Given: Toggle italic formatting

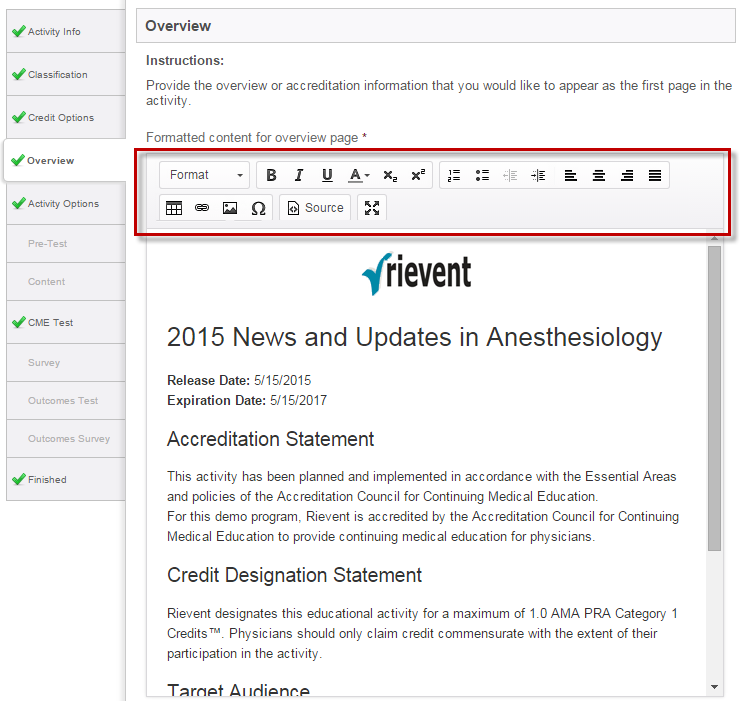Looking at the screenshot, I should pos(299,175).
